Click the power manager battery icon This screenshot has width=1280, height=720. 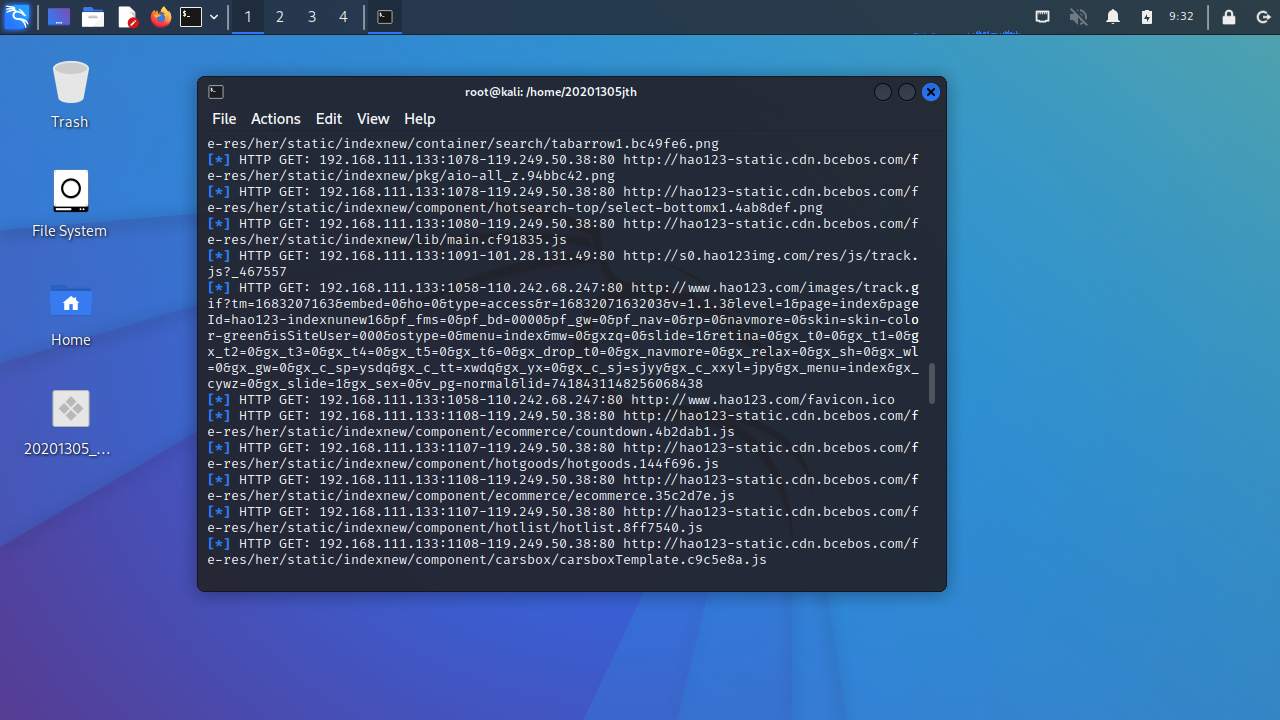[1147, 17]
